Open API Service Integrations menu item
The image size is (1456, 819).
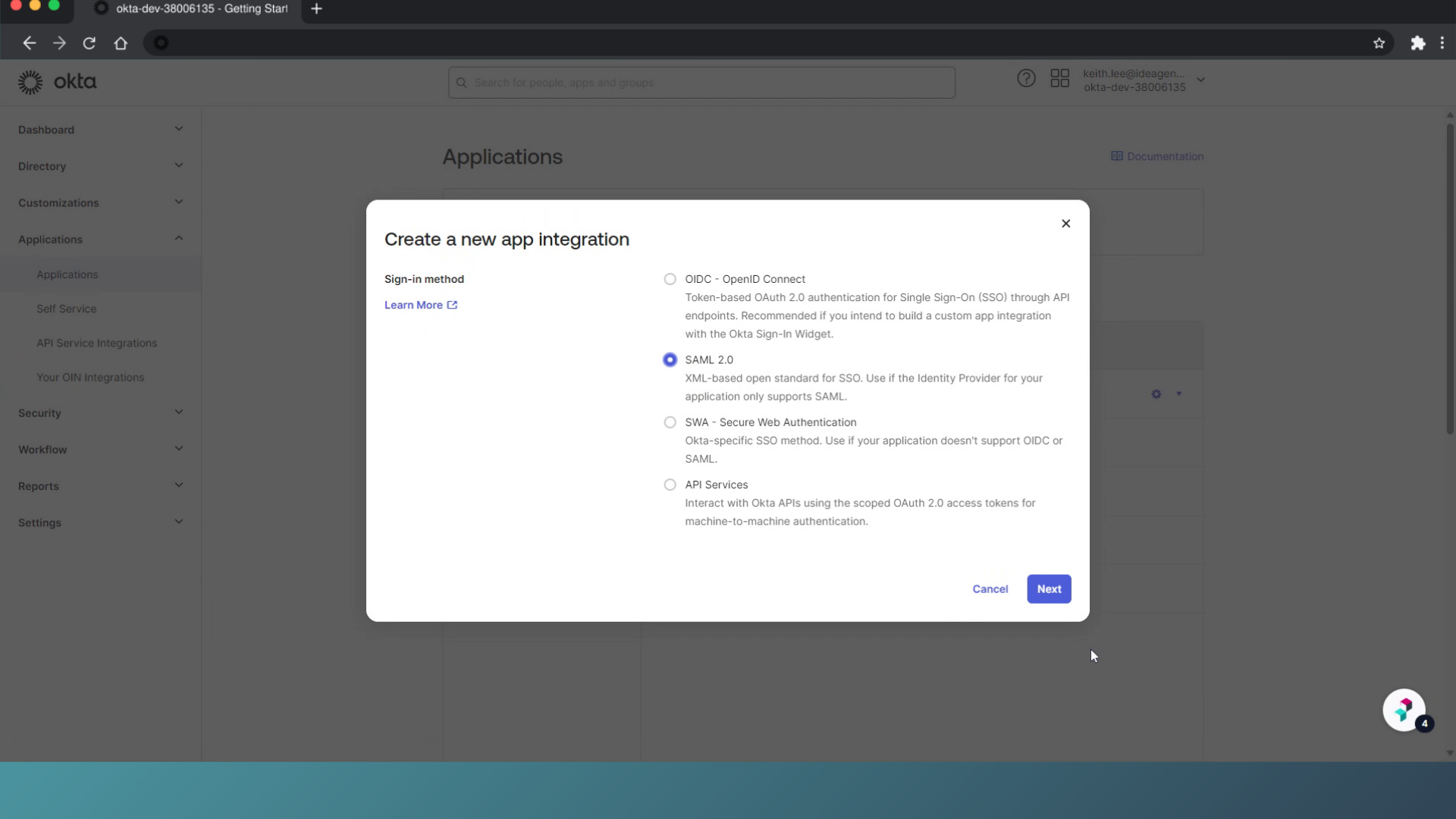click(97, 343)
